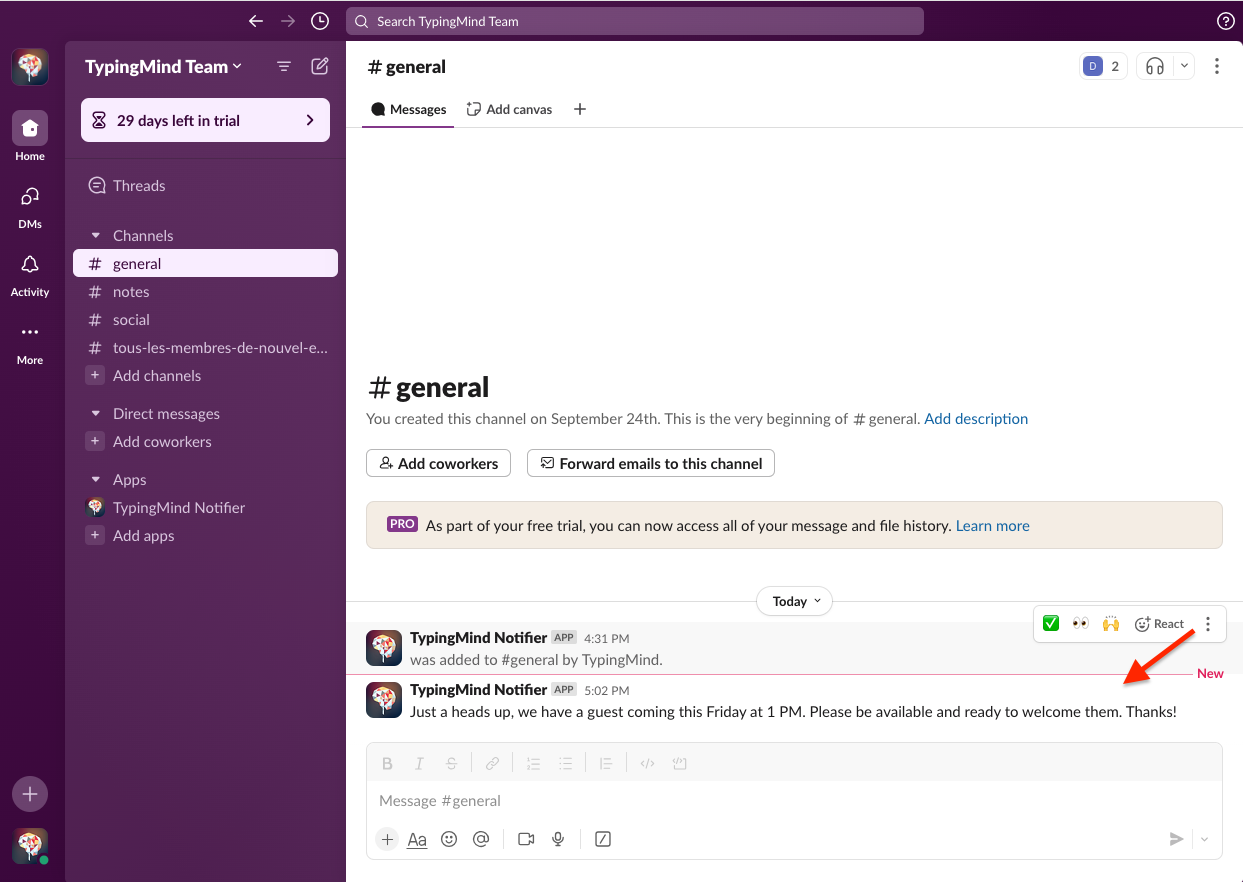
Task: Collapse the Direct messages section
Action: click(96, 414)
